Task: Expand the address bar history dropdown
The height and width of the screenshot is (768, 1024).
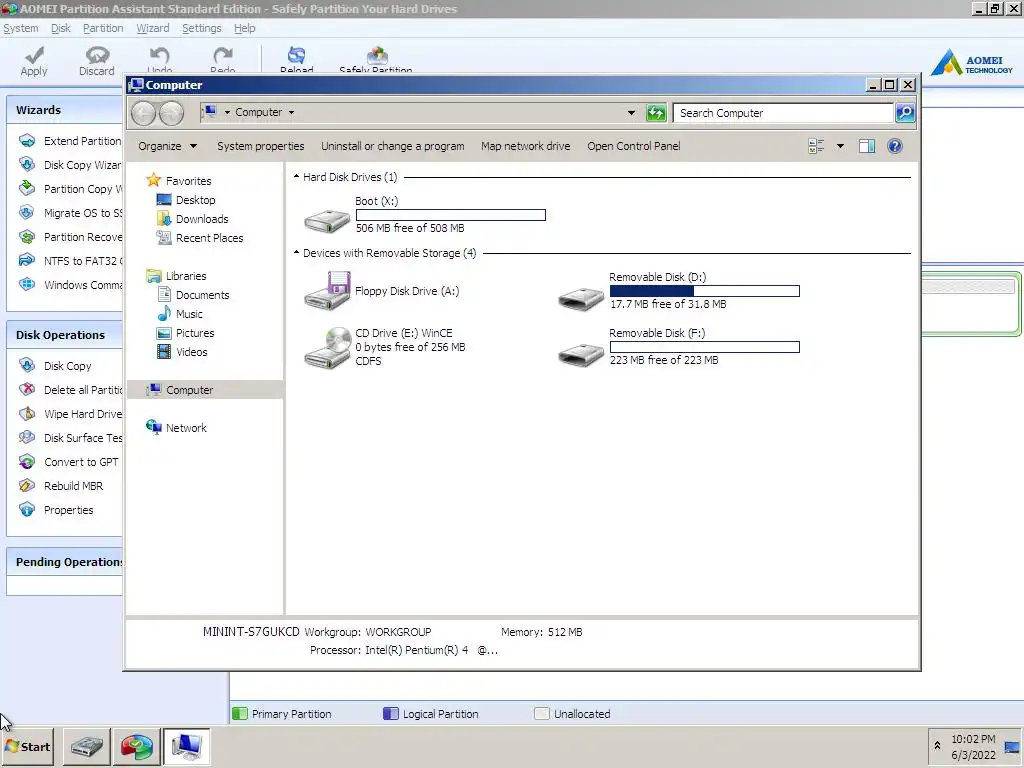Action: point(631,113)
